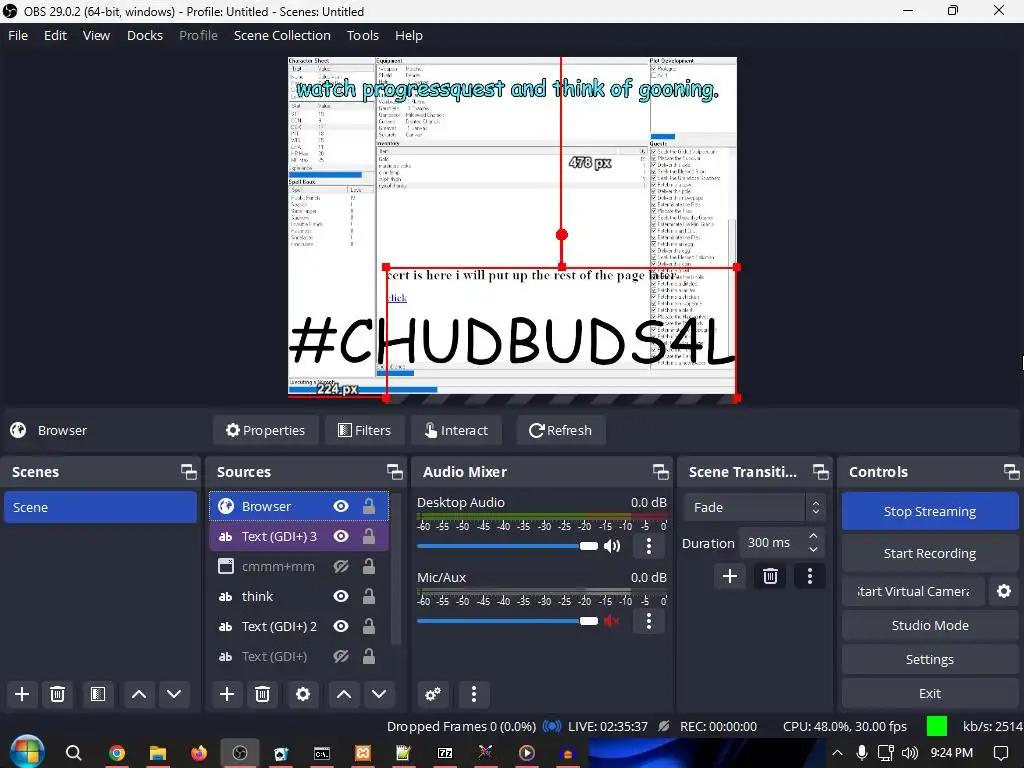Screen dimensions: 1024x768
Task: Pop out the Controls dock icon
Action: [1012, 472]
